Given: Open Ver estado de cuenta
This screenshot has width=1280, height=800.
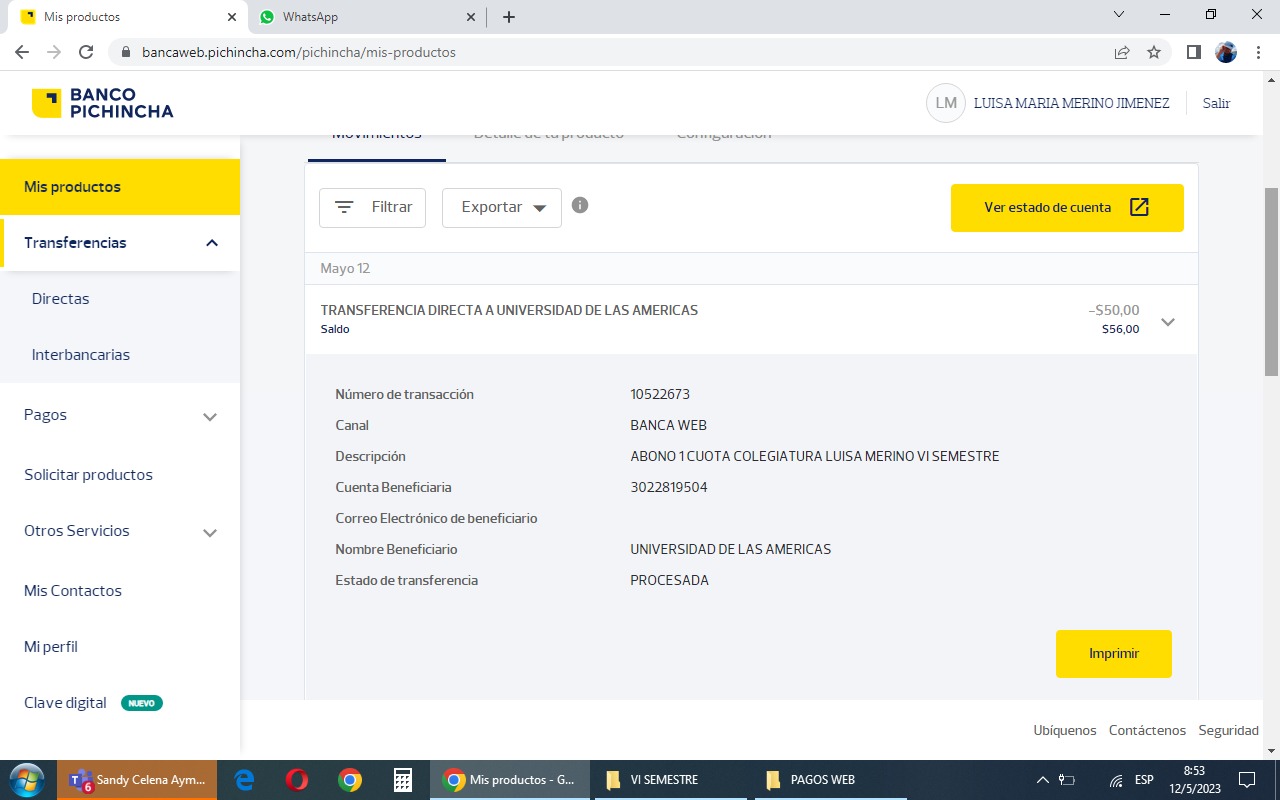Looking at the screenshot, I should point(1066,208).
